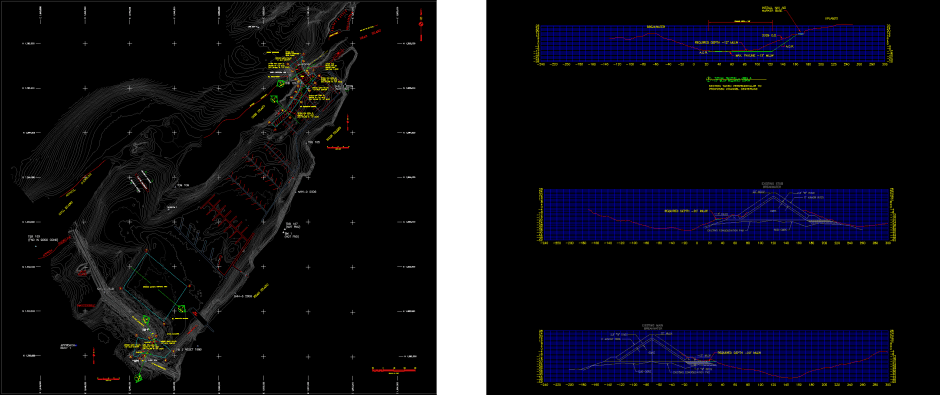Click the red scale bar at plan's lower left
940x395 pixels.
[110, 378]
